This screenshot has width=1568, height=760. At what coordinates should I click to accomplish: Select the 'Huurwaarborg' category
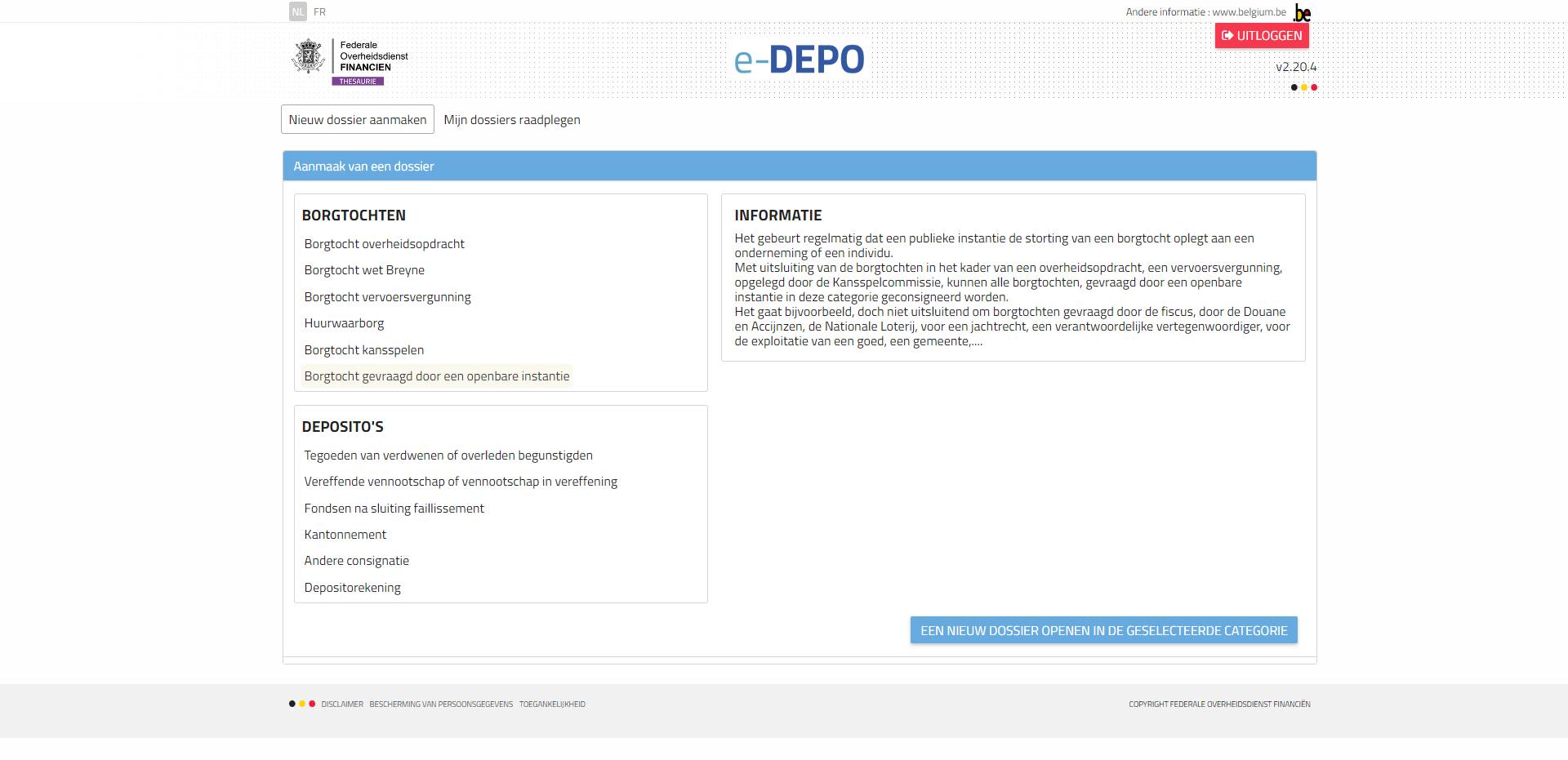(x=344, y=322)
